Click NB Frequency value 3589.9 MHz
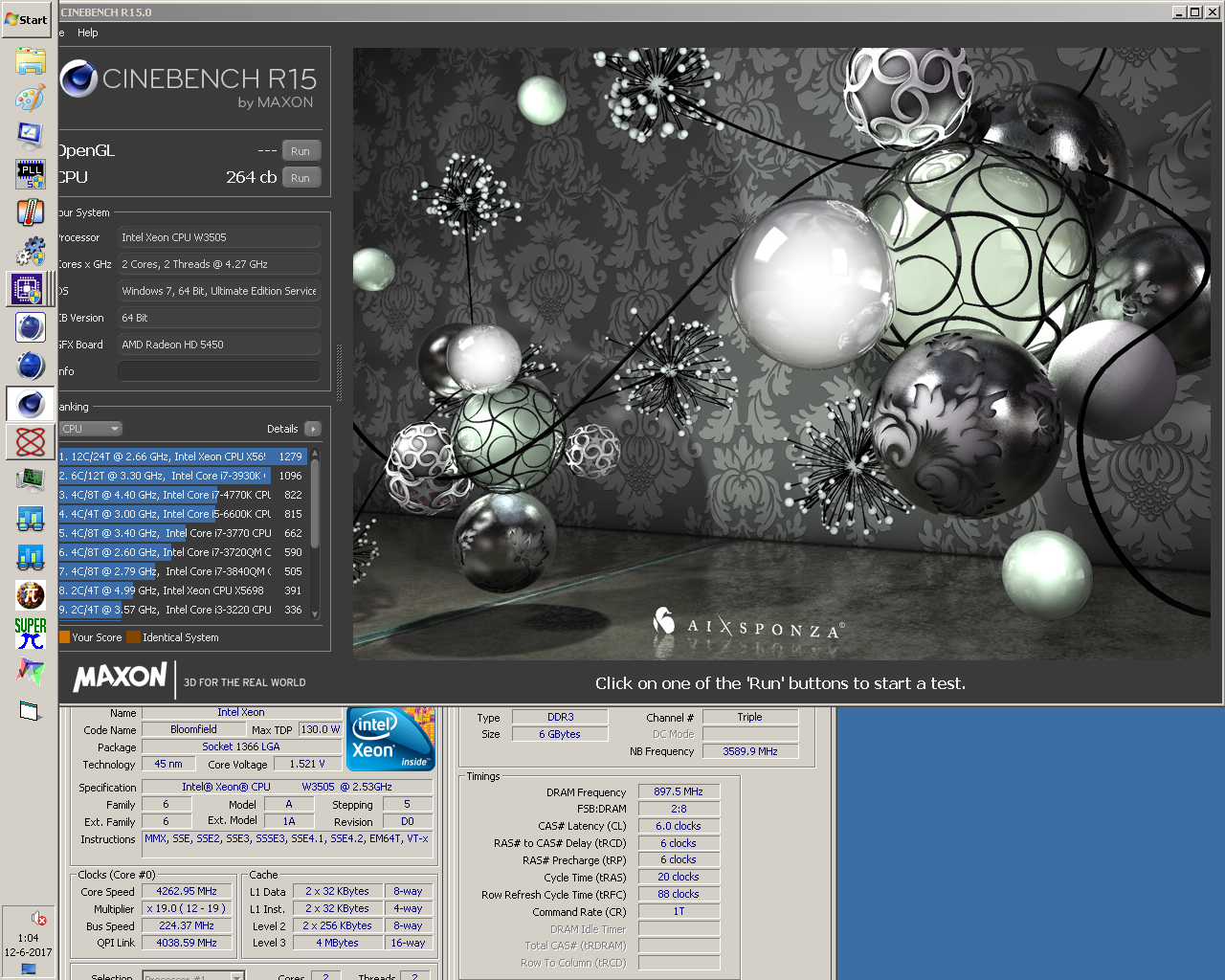The height and width of the screenshot is (980, 1225). (x=749, y=751)
